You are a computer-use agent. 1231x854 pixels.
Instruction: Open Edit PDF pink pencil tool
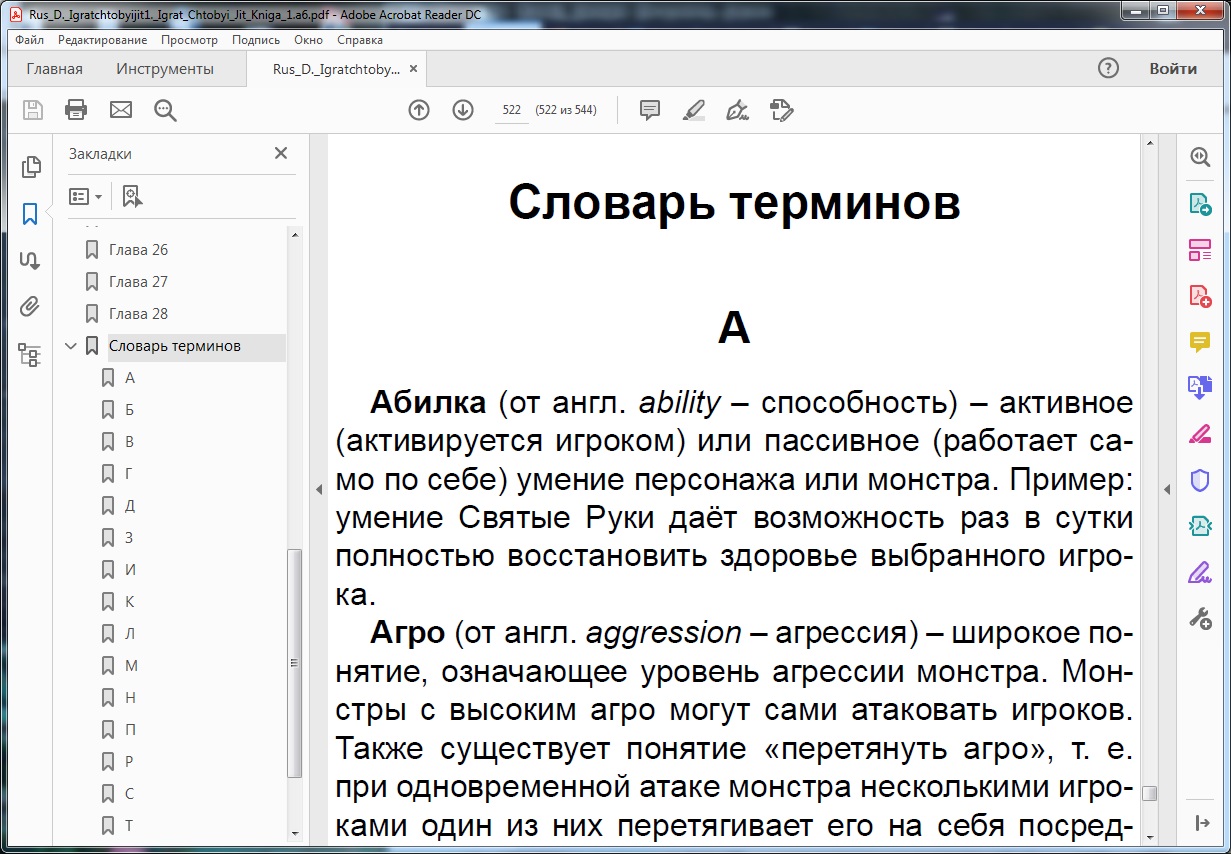point(1200,434)
